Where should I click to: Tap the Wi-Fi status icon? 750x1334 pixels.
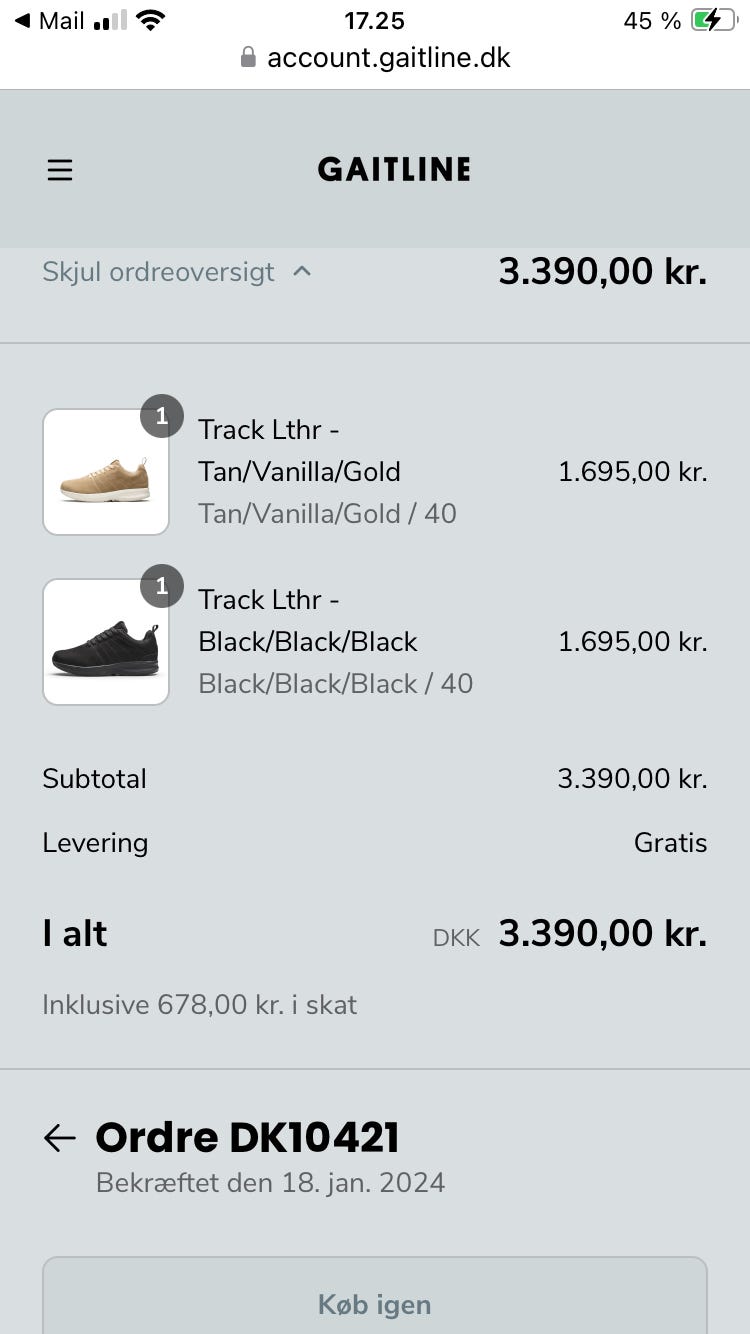tap(151, 21)
